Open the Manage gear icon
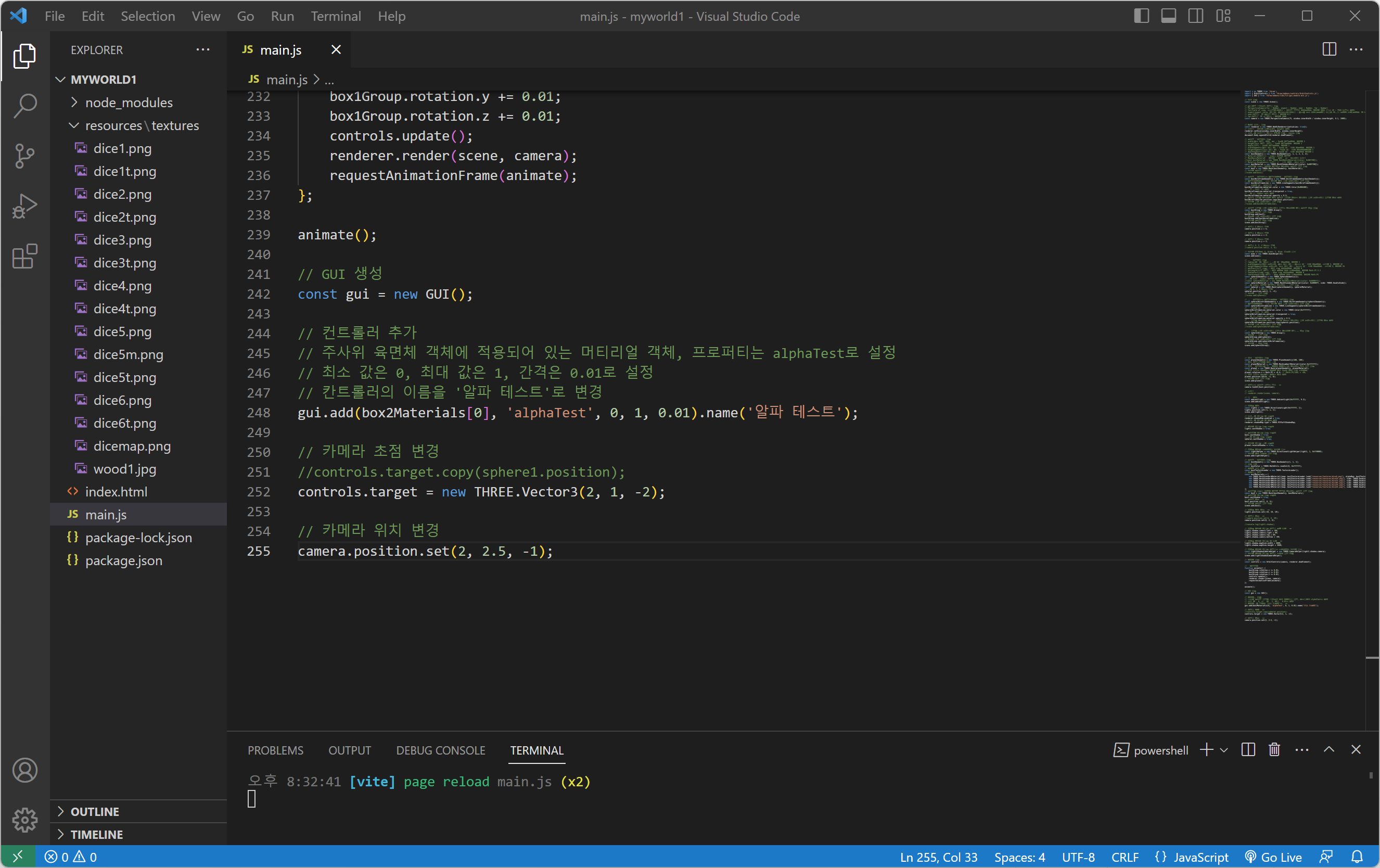Screen dimensions: 1380x868 [x=24, y=820]
